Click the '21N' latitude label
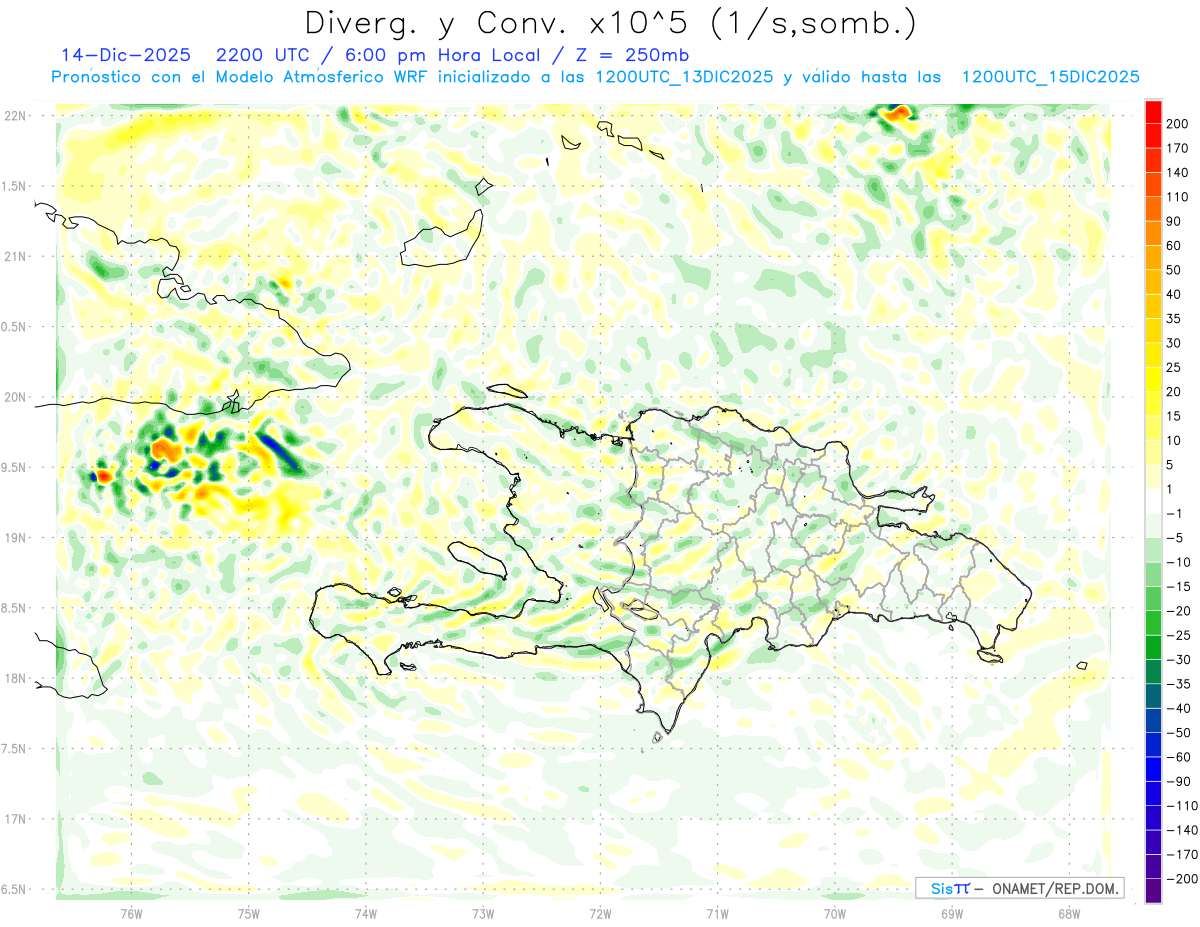Screen dimensions: 1200x927 (x=15, y=256)
